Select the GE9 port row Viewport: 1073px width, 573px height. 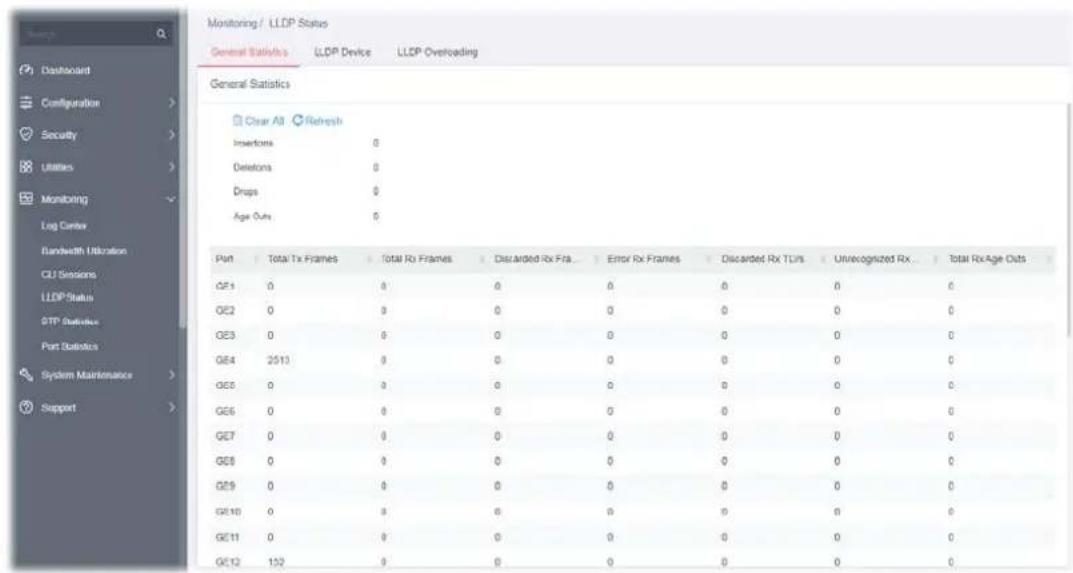(632, 486)
